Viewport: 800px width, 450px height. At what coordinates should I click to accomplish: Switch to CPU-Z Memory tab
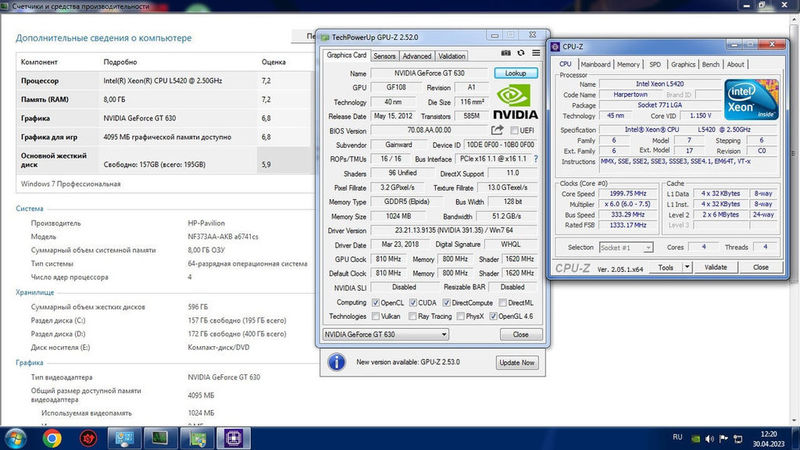point(628,64)
